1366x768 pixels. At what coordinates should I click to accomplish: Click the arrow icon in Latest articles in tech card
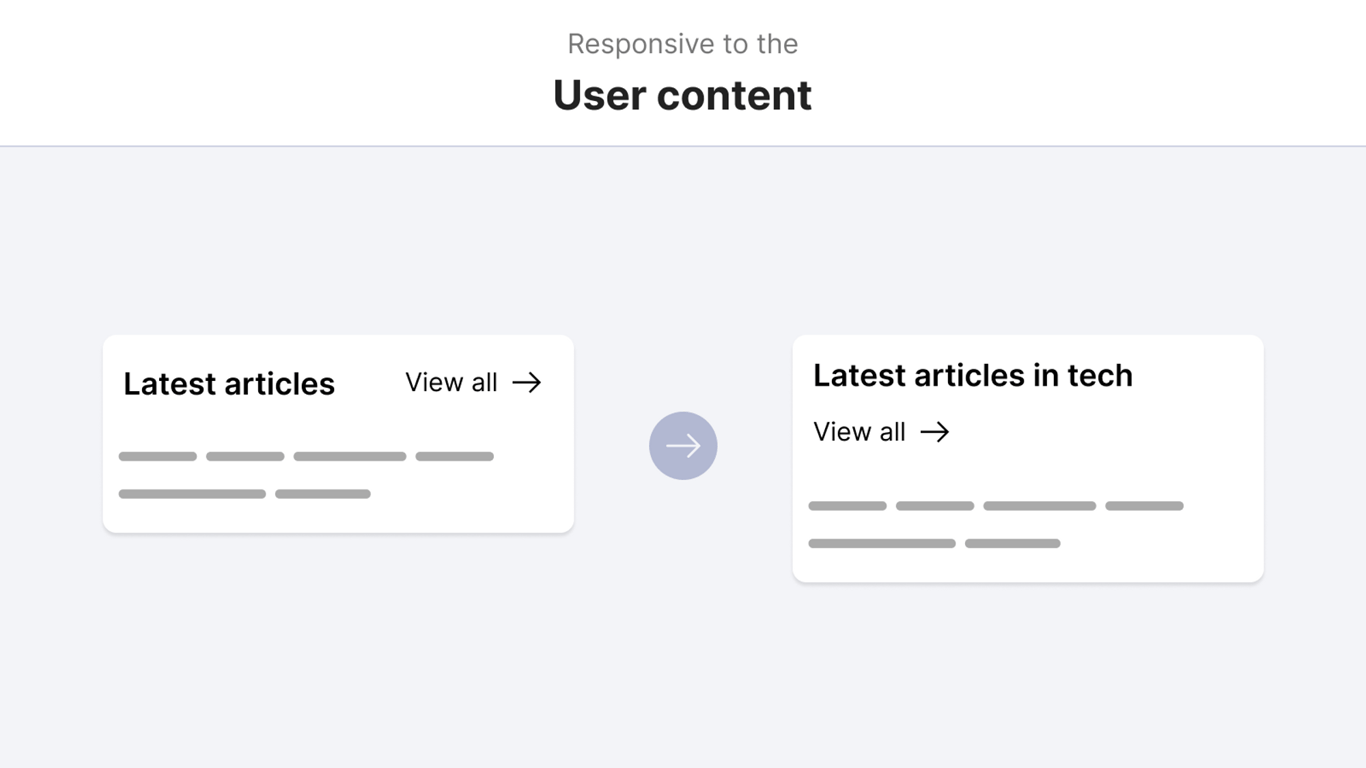(x=935, y=432)
